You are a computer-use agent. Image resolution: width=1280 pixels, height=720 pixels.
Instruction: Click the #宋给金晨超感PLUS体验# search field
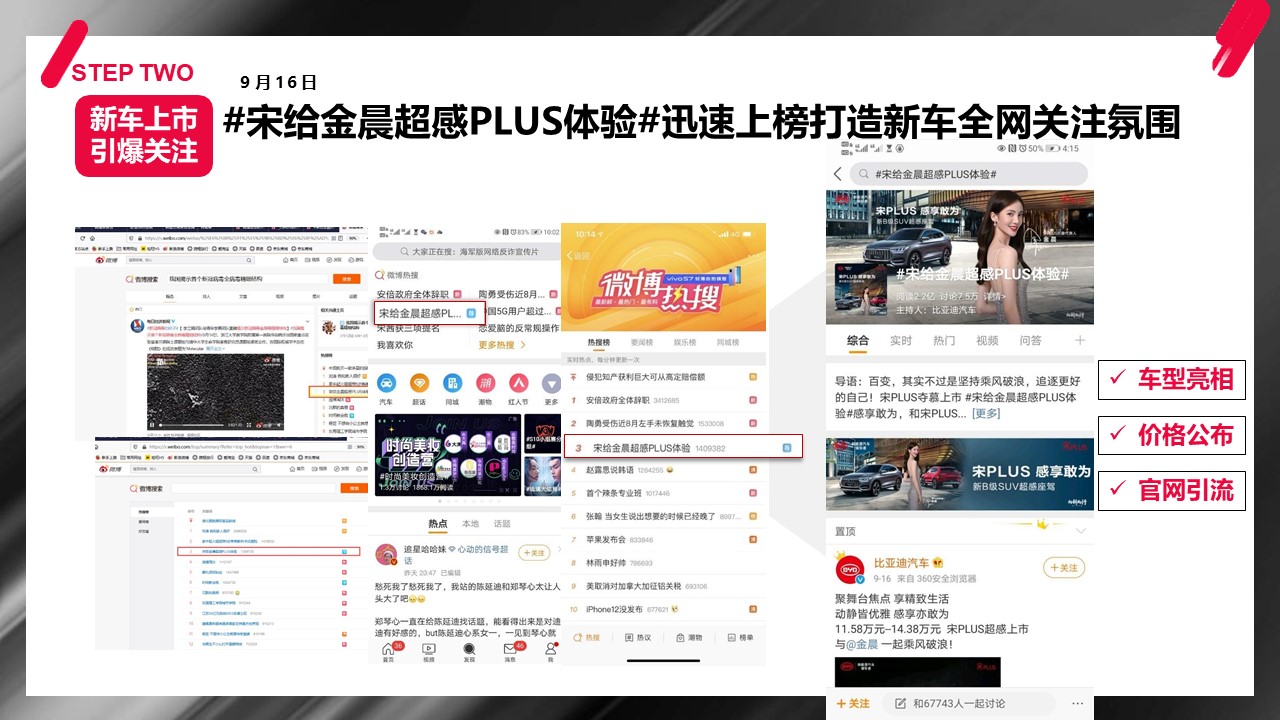pos(968,174)
